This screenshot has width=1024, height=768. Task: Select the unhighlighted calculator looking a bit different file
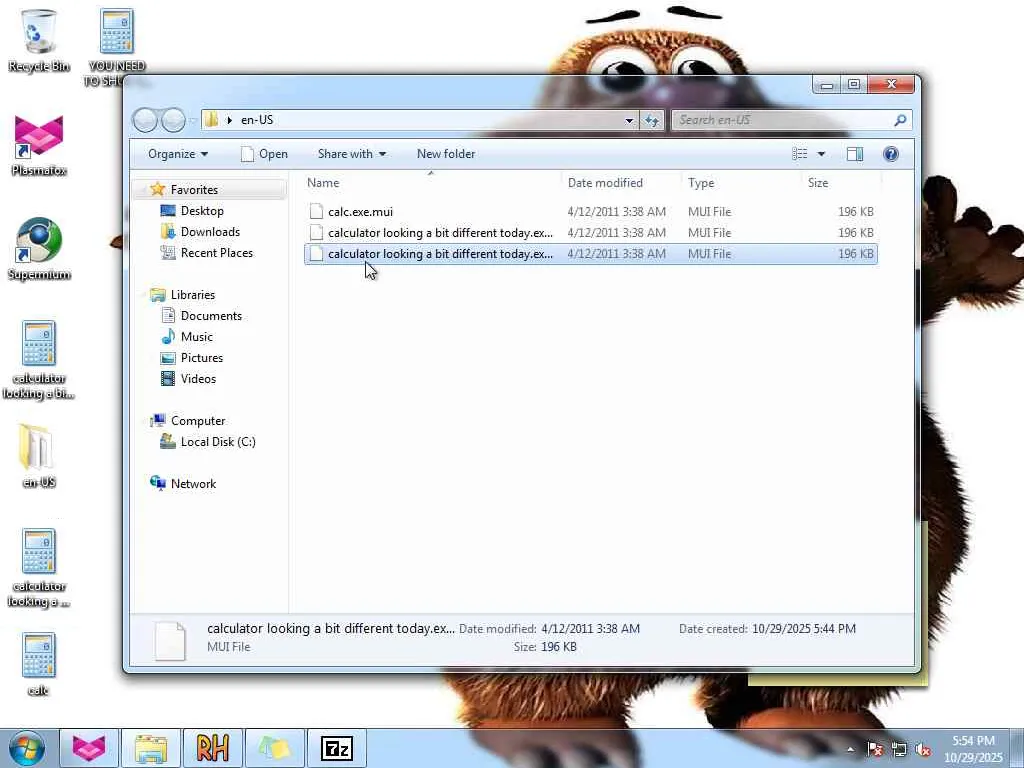click(x=591, y=232)
